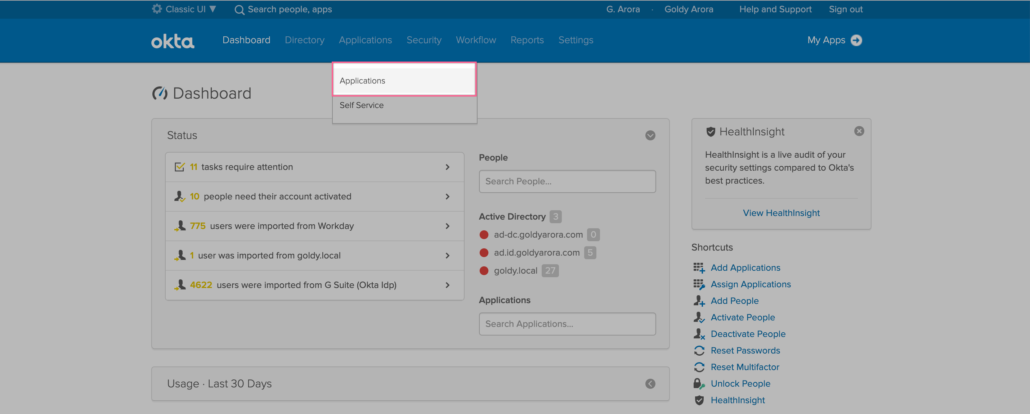Click the gear icon beside Classic UI

(156, 9)
